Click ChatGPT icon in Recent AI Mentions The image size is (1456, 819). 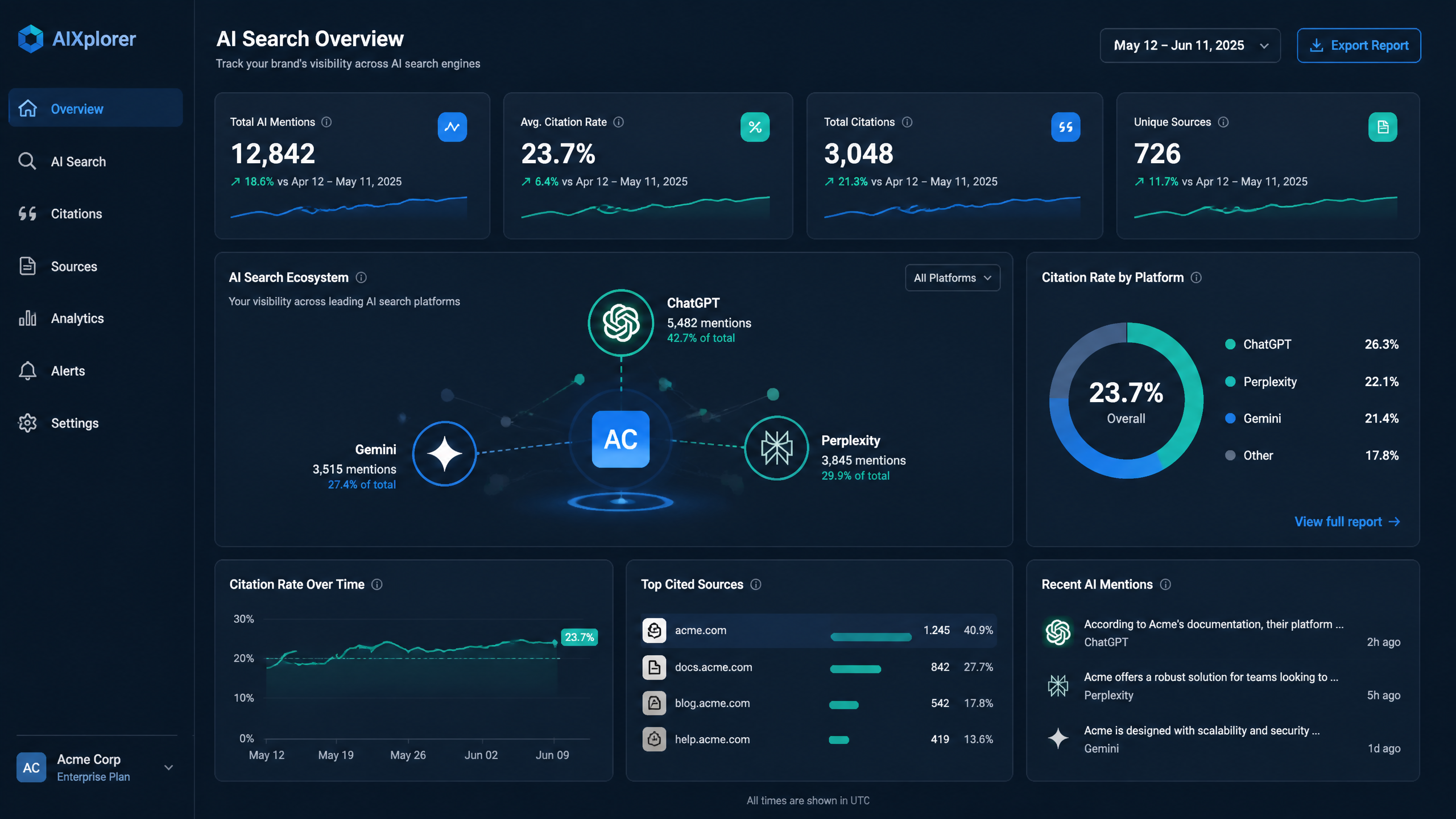pos(1058,632)
